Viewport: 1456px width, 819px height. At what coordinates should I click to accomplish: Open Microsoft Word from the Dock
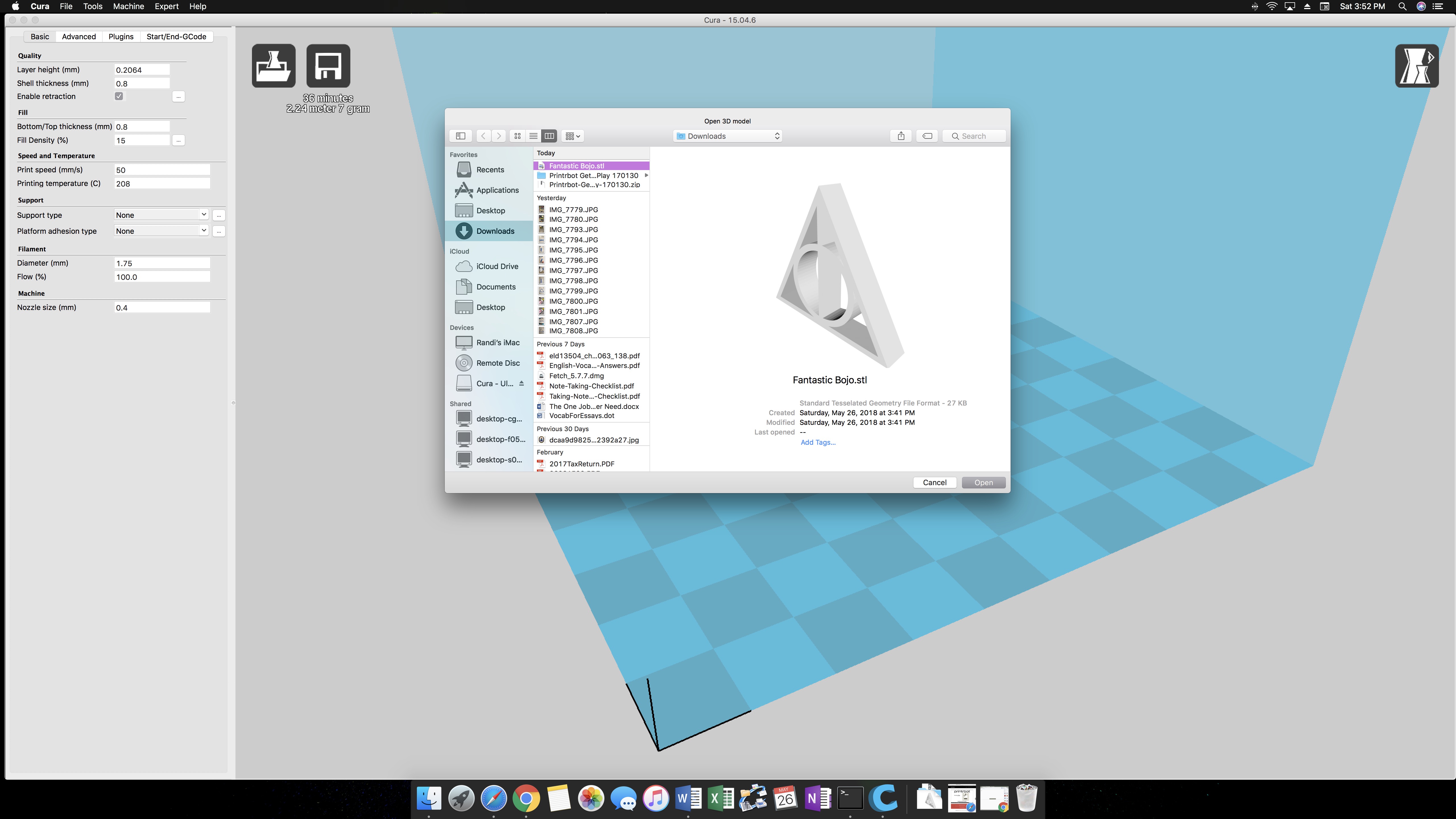[688, 799]
